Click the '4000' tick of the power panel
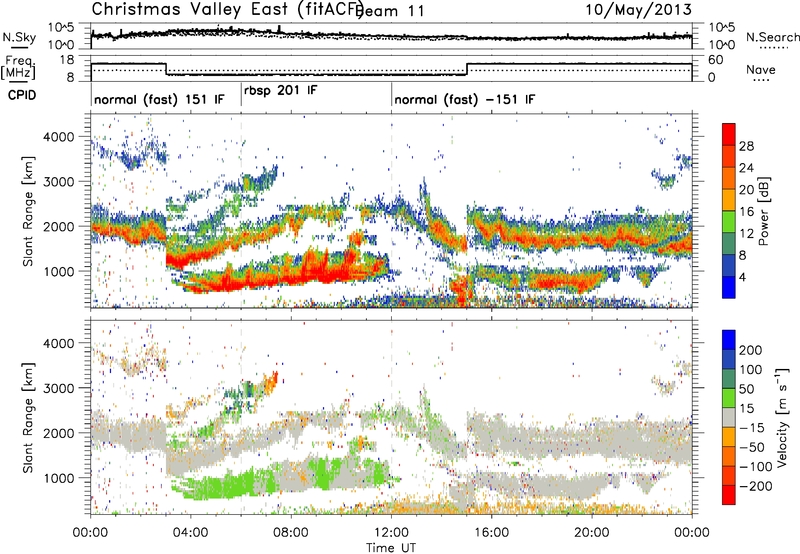Viewport: 800px width, 554px height. click(59, 137)
